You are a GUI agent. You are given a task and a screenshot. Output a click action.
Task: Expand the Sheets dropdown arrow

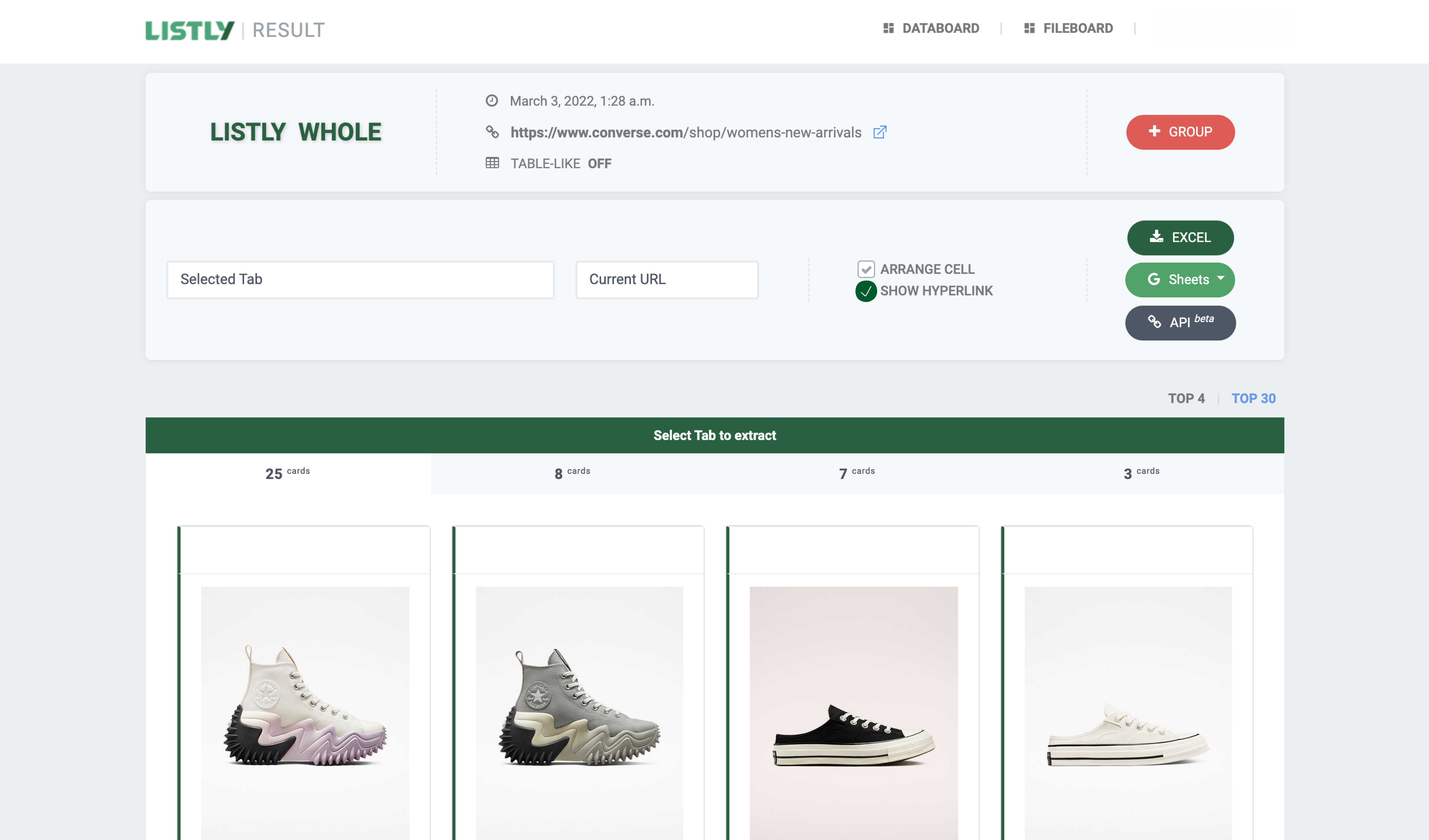click(1220, 278)
